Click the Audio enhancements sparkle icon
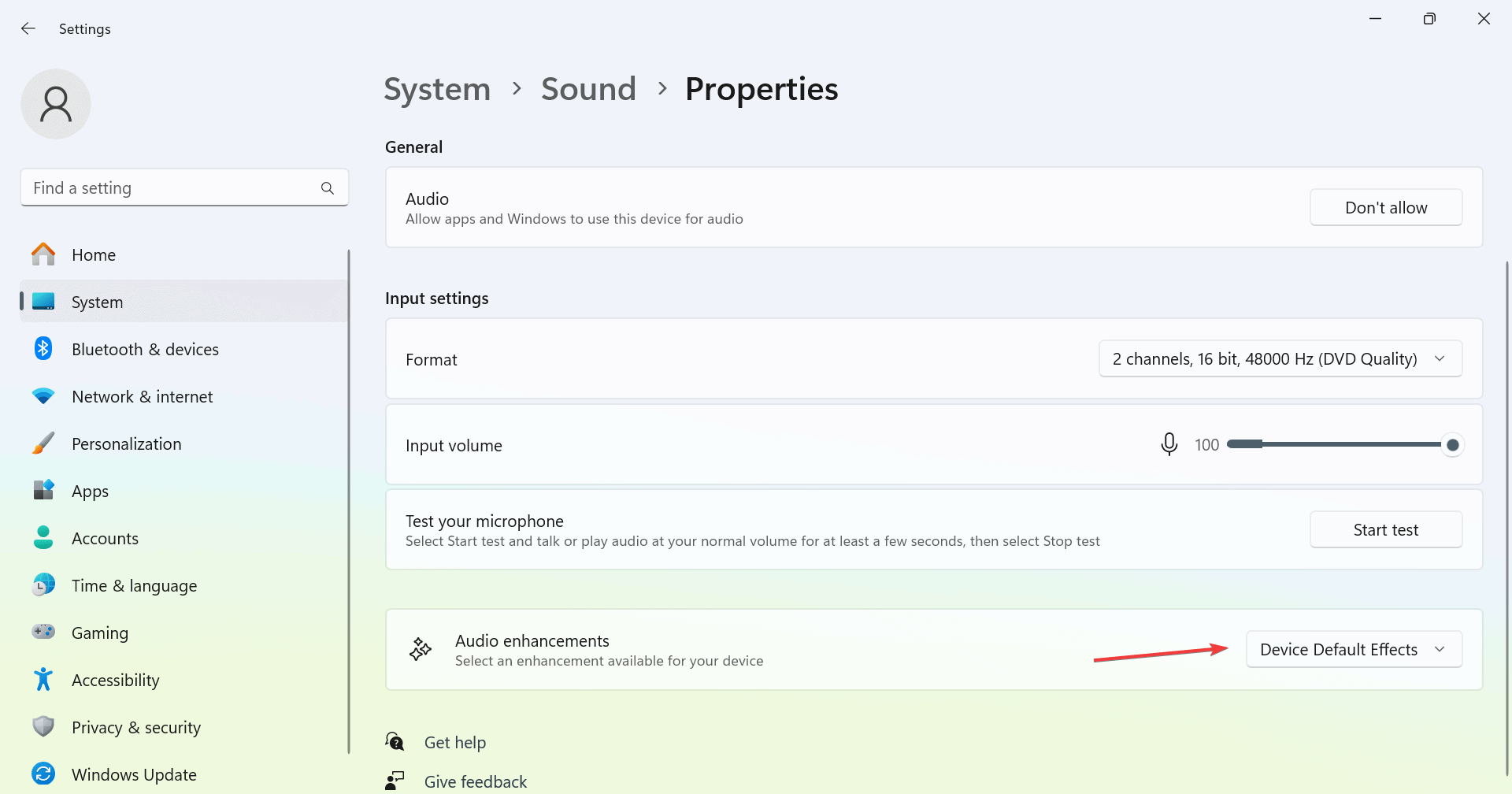The height and width of the screenshot is (794, 1512). point(421,650)
